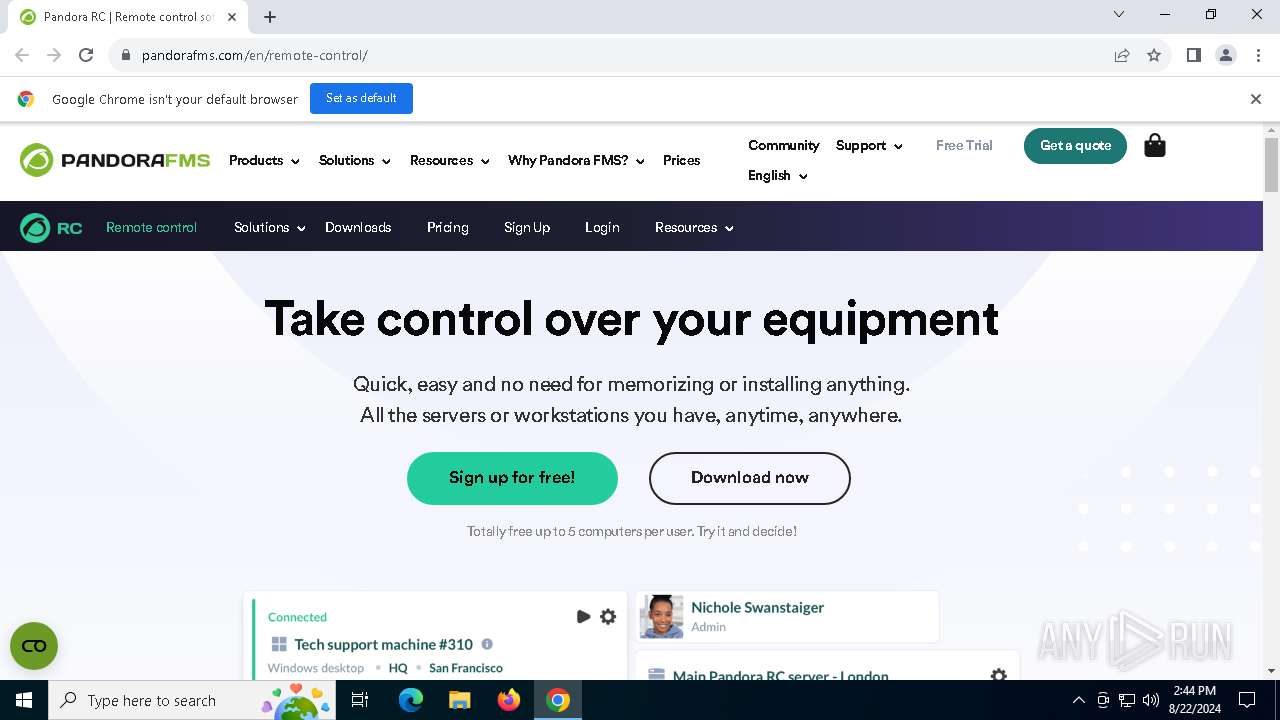
Task: Open the green chat widget button
Action: click(34, 646)
